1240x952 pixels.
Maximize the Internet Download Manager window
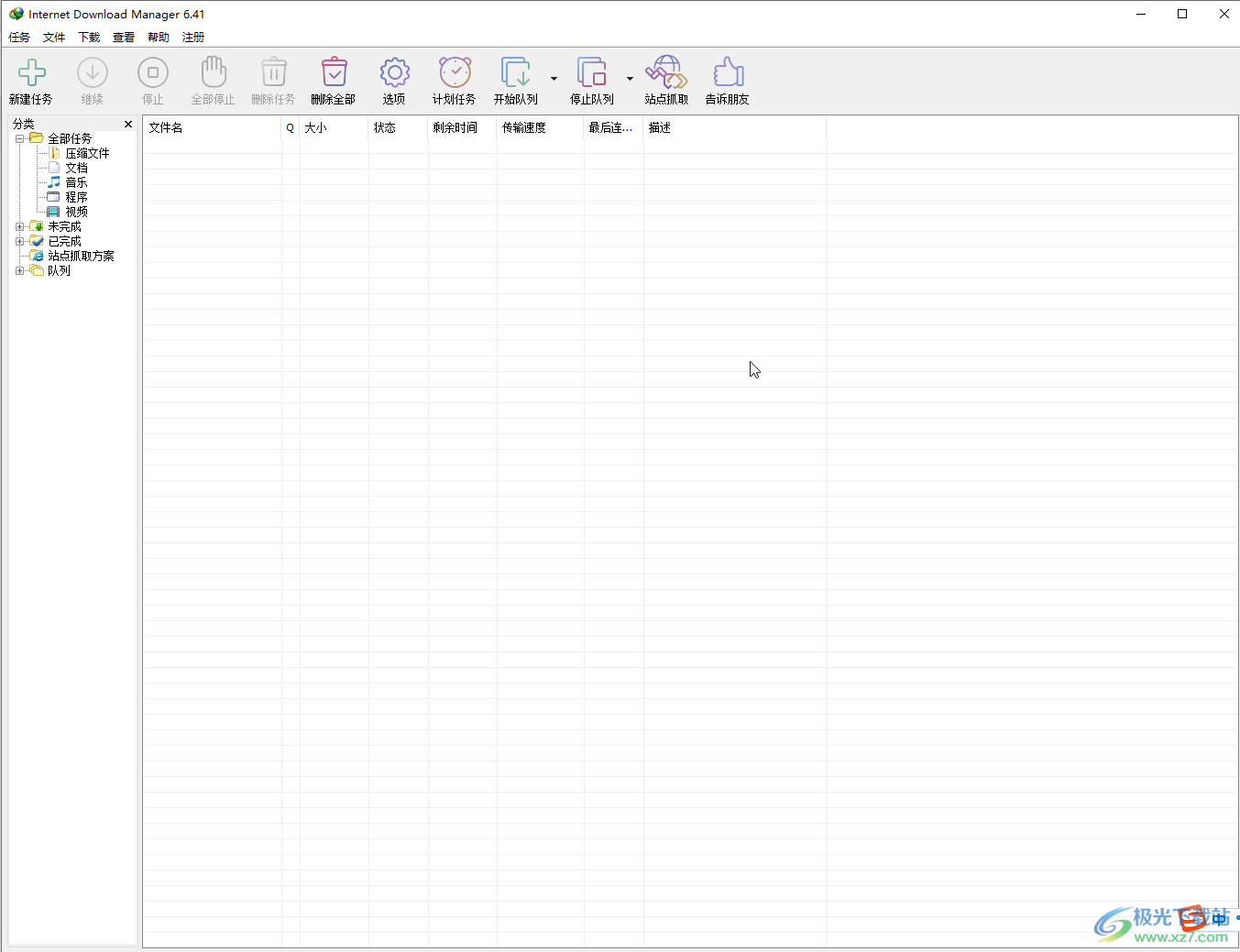click(x=1182, y=14)
